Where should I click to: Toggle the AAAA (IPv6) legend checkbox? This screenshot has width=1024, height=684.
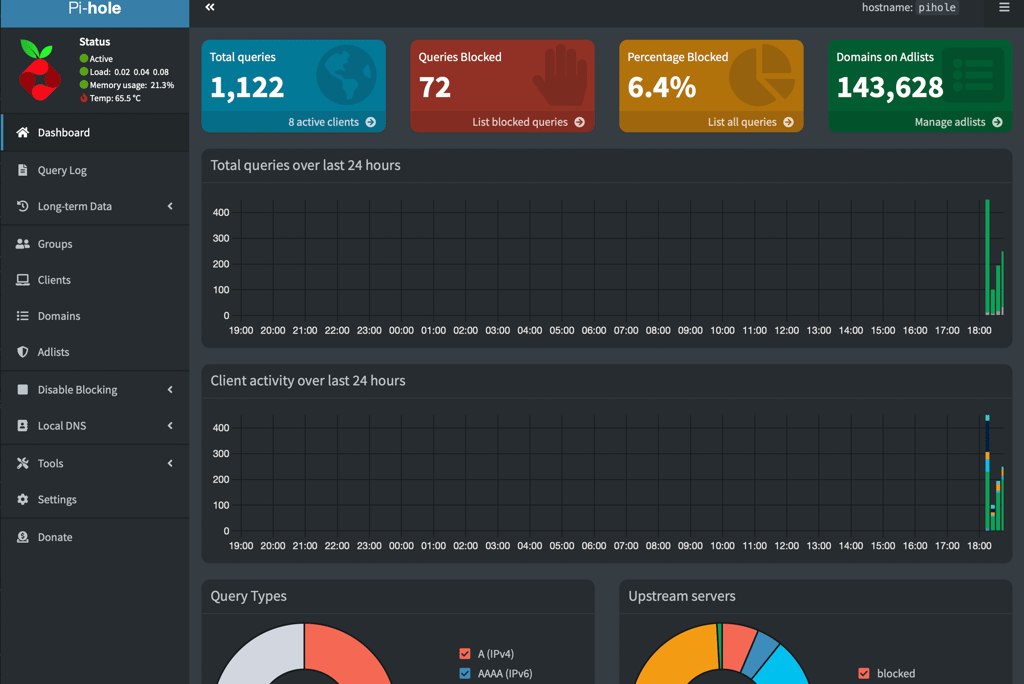(x=465, y=673)
